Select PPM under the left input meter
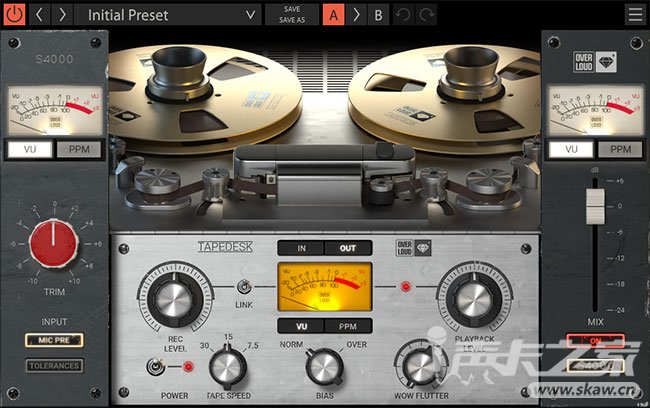 pos(79,149)
